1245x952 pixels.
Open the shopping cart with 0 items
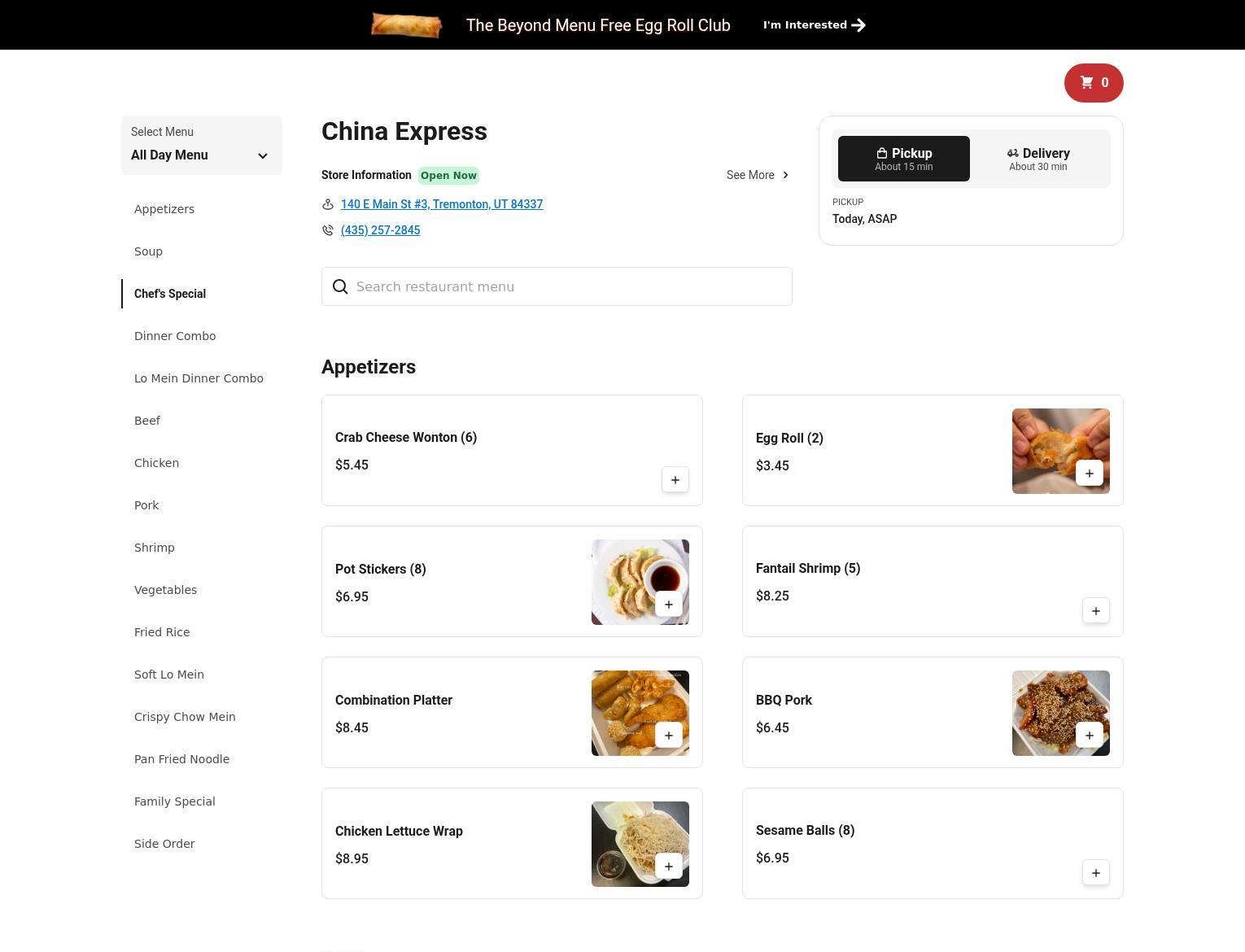pyautogui.click(x=1094, y=82)
